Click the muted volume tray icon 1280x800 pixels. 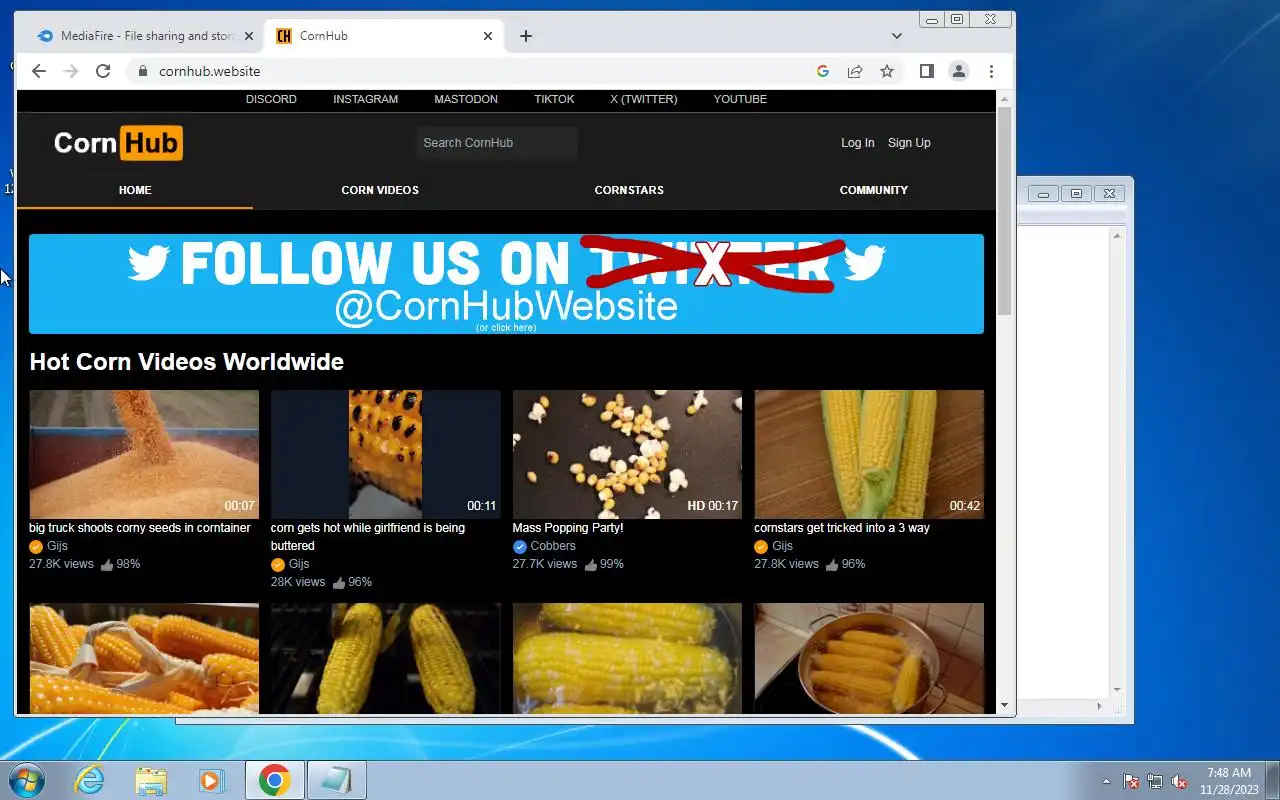tap(1179, 781)
